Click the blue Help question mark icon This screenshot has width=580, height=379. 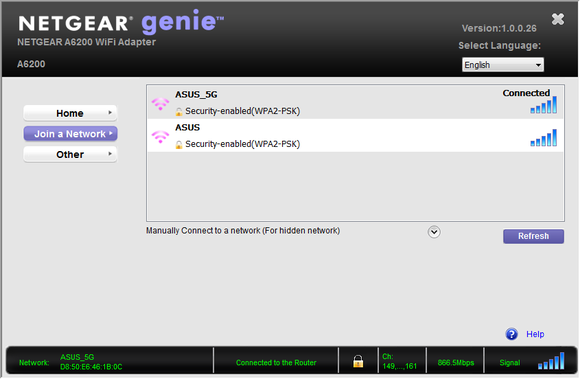pos(512,334)
